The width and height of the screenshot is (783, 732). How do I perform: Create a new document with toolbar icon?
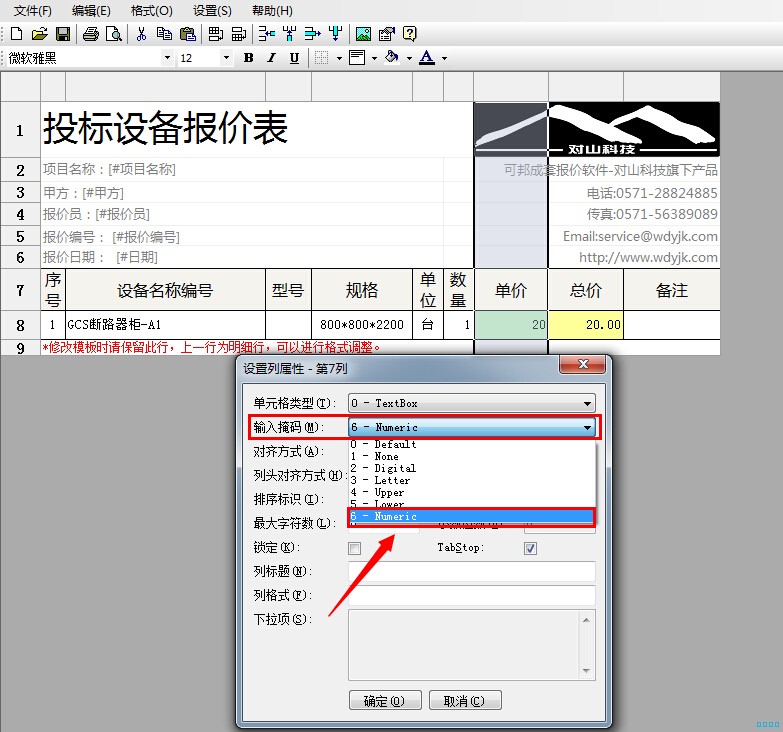[16, 34]
